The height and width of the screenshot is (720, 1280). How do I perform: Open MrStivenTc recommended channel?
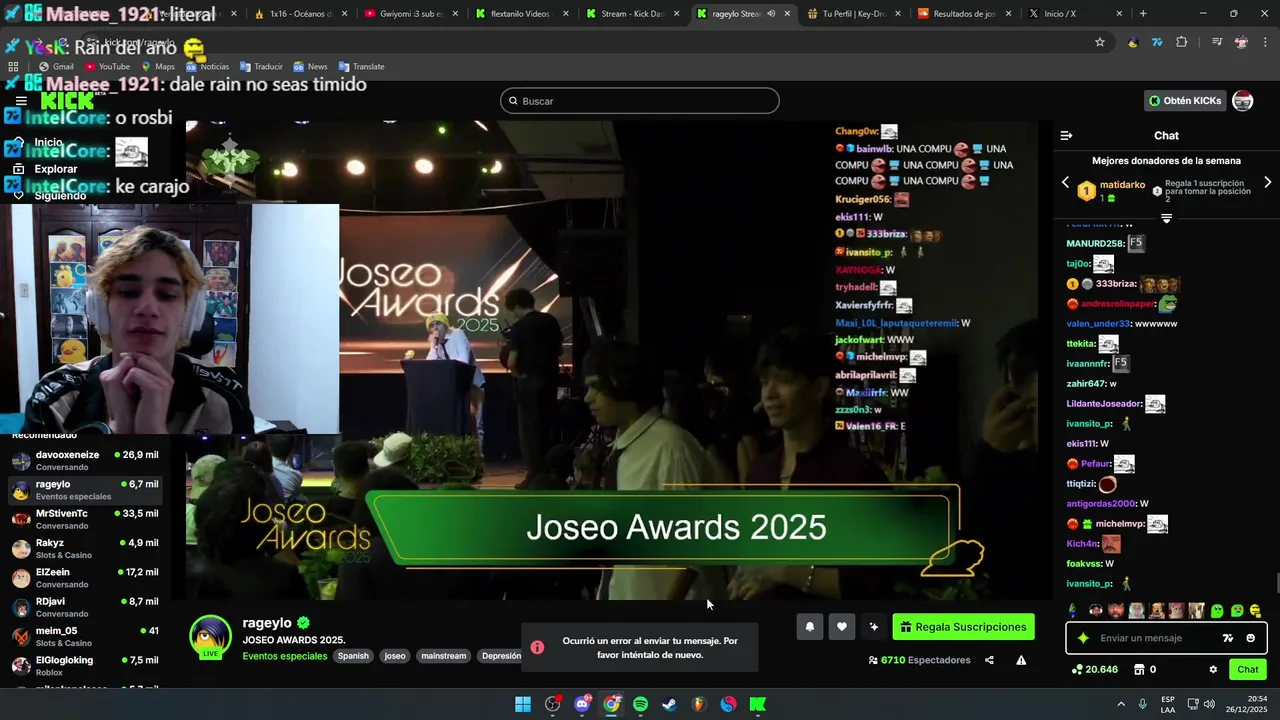85,519
